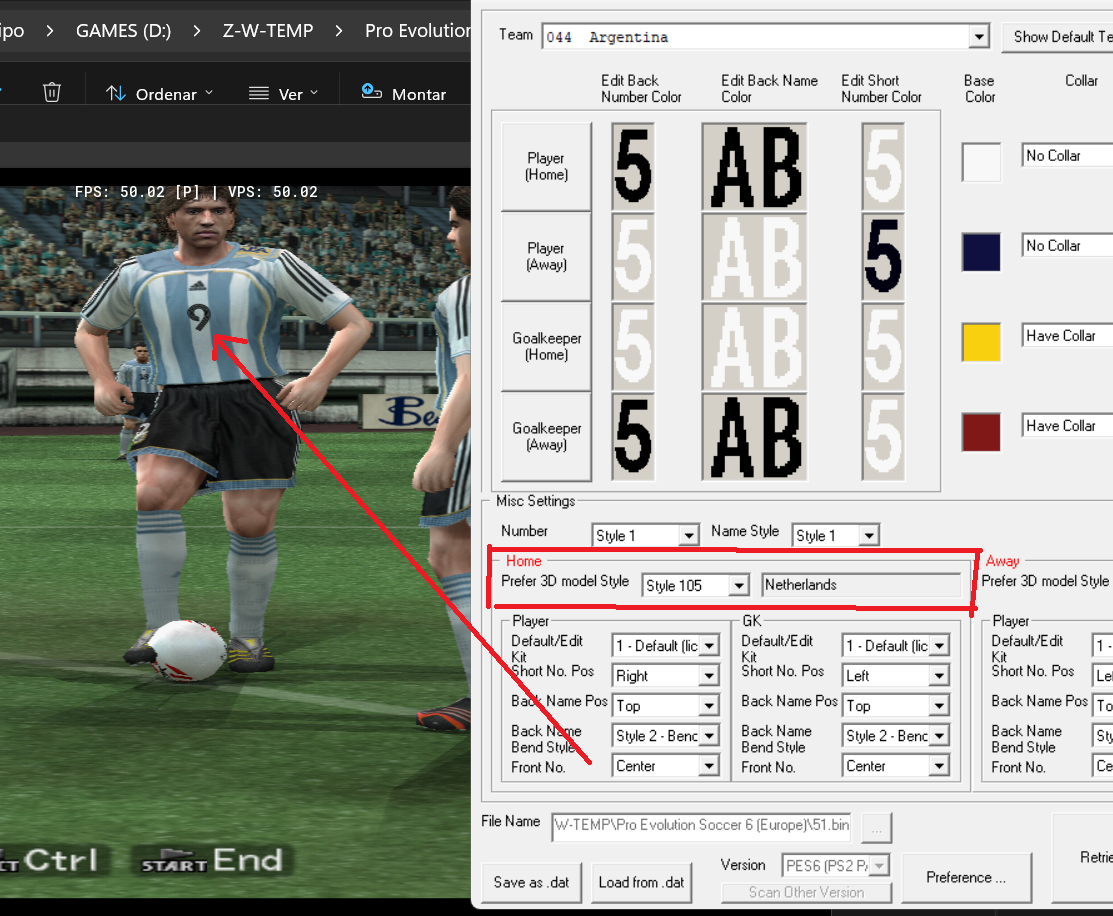This screenshot has width=1113, height=916.
Task: Open Player Back Name Bend Style dropdown
Action: (665, 736)
